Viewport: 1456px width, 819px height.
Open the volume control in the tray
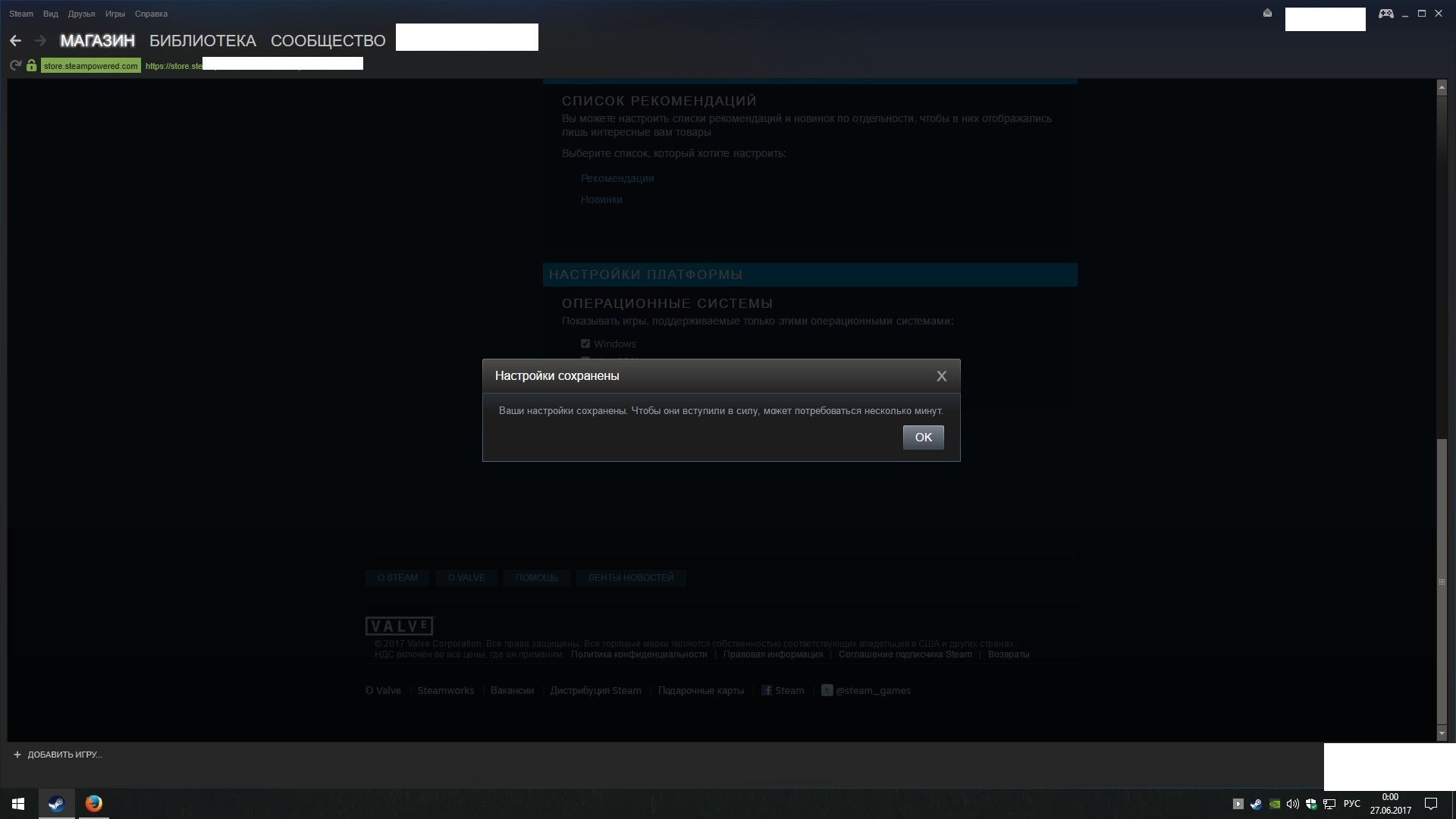coord(1292,804)
